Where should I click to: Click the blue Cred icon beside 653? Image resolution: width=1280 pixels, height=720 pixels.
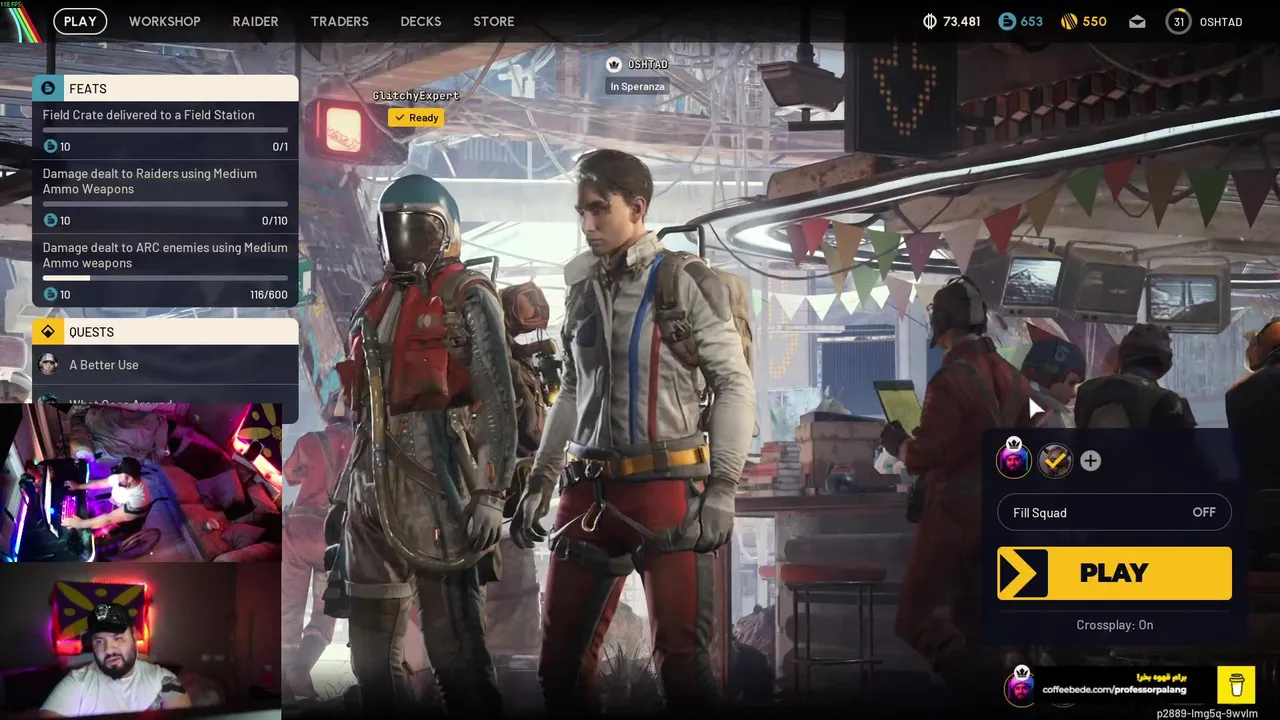(1006, 21)
